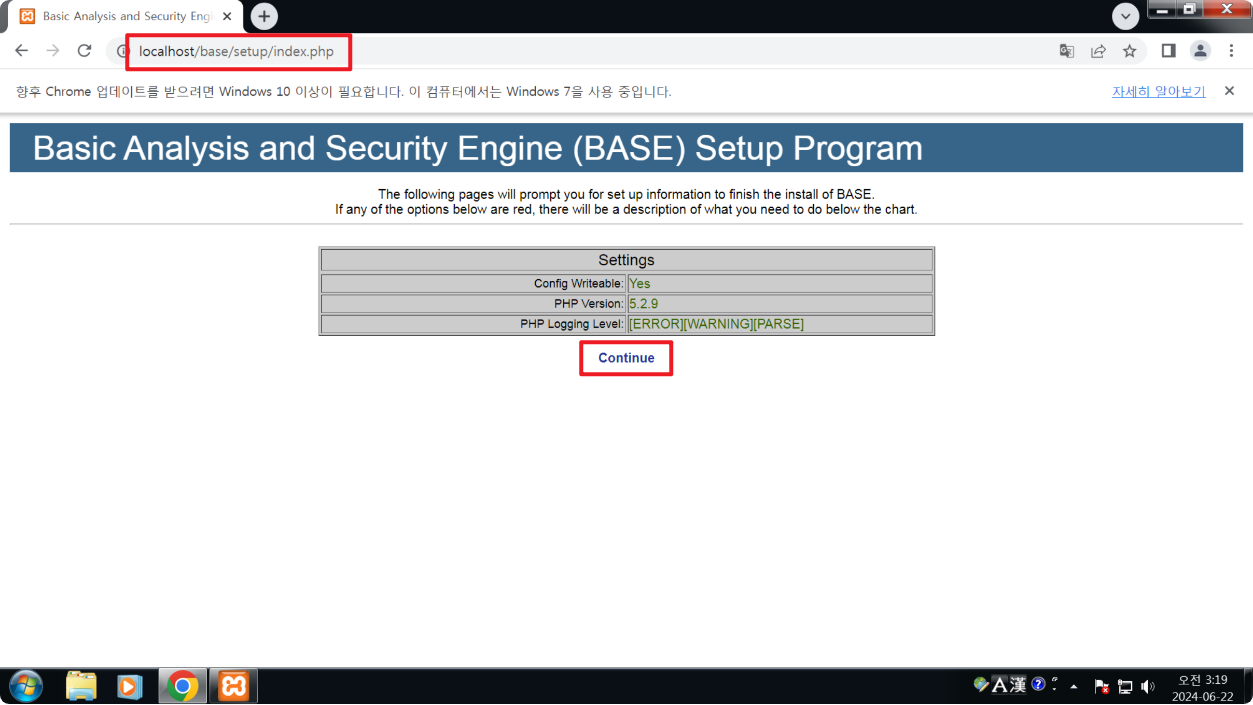
Task: Open the volume speaker tray icon
Action: pyautogui.click(x=1147, y=687)
